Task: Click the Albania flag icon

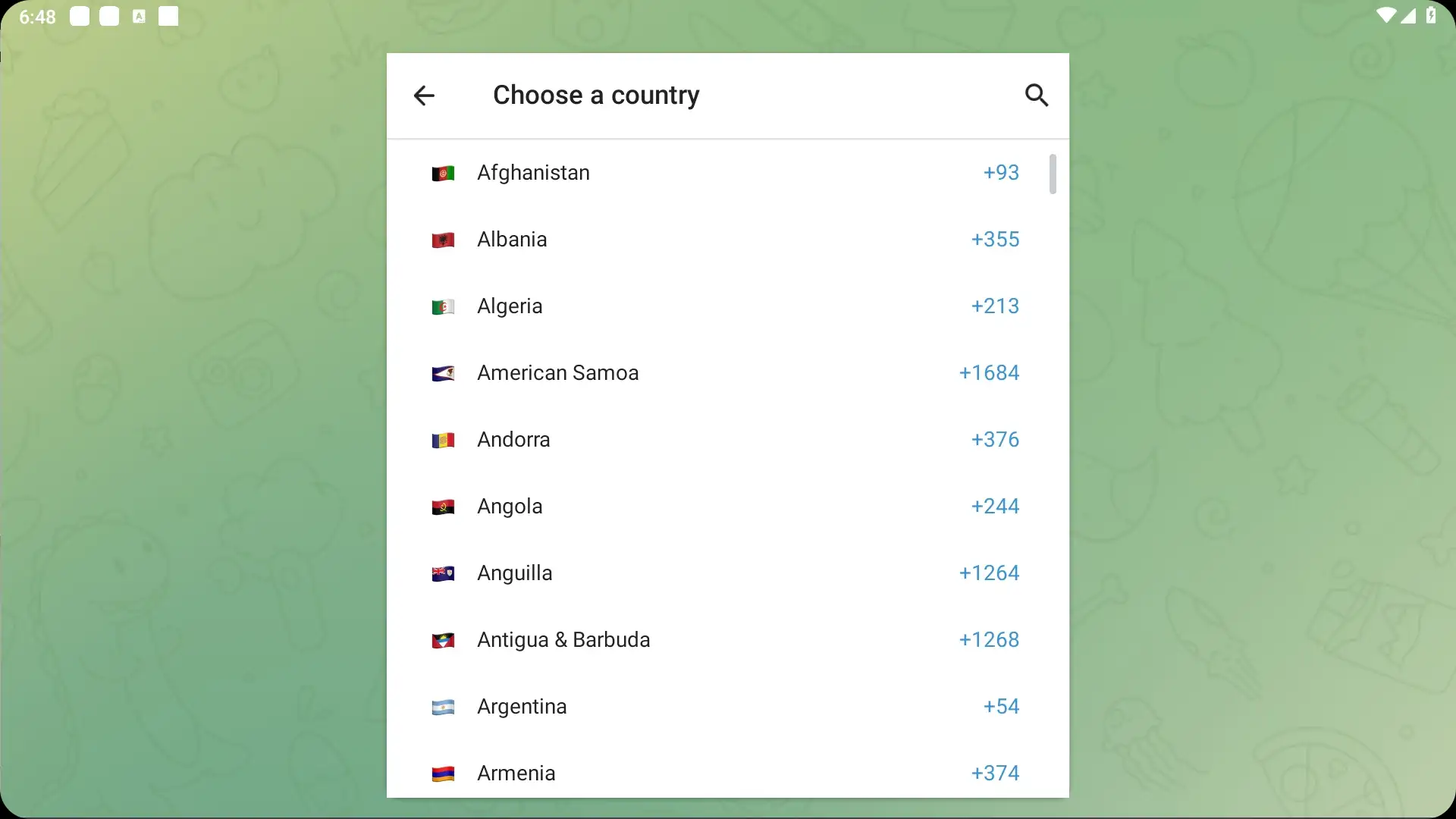Action: 443,240
